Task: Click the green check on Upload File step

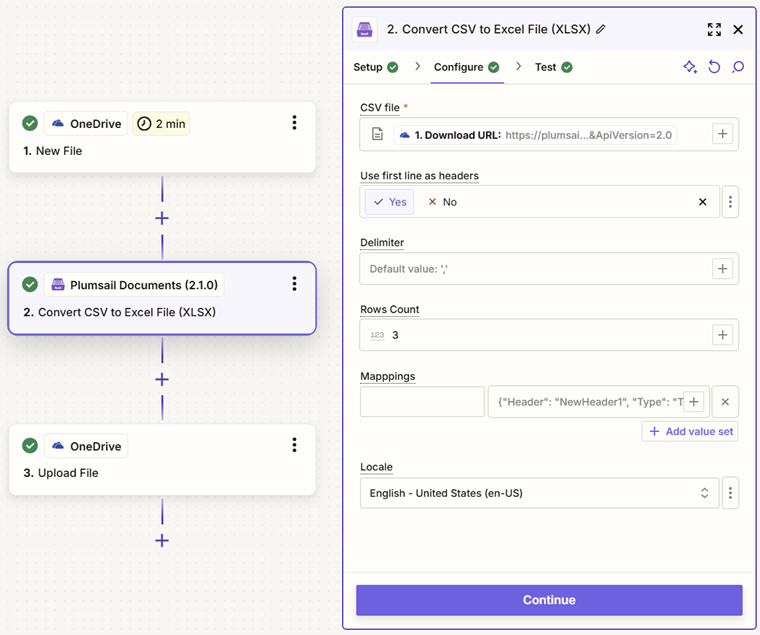Action: [x=30, y=445]
